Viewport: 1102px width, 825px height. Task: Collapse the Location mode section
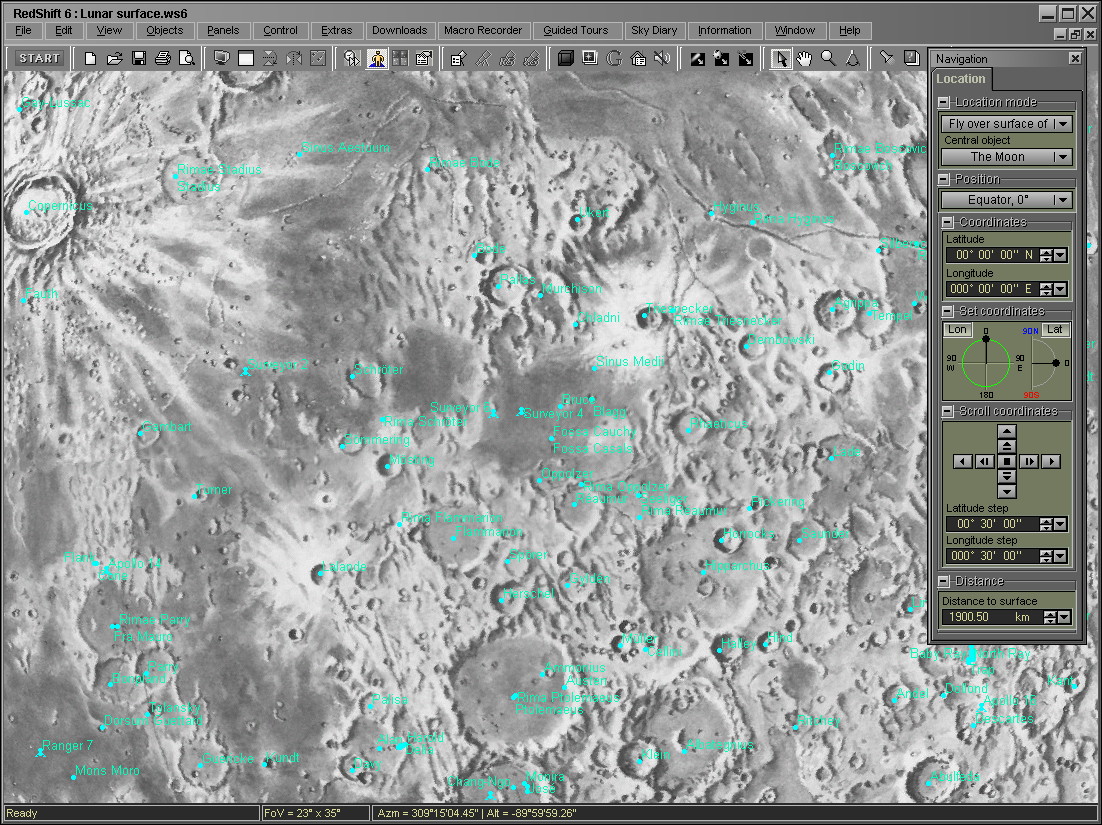(x=945, y=102)
